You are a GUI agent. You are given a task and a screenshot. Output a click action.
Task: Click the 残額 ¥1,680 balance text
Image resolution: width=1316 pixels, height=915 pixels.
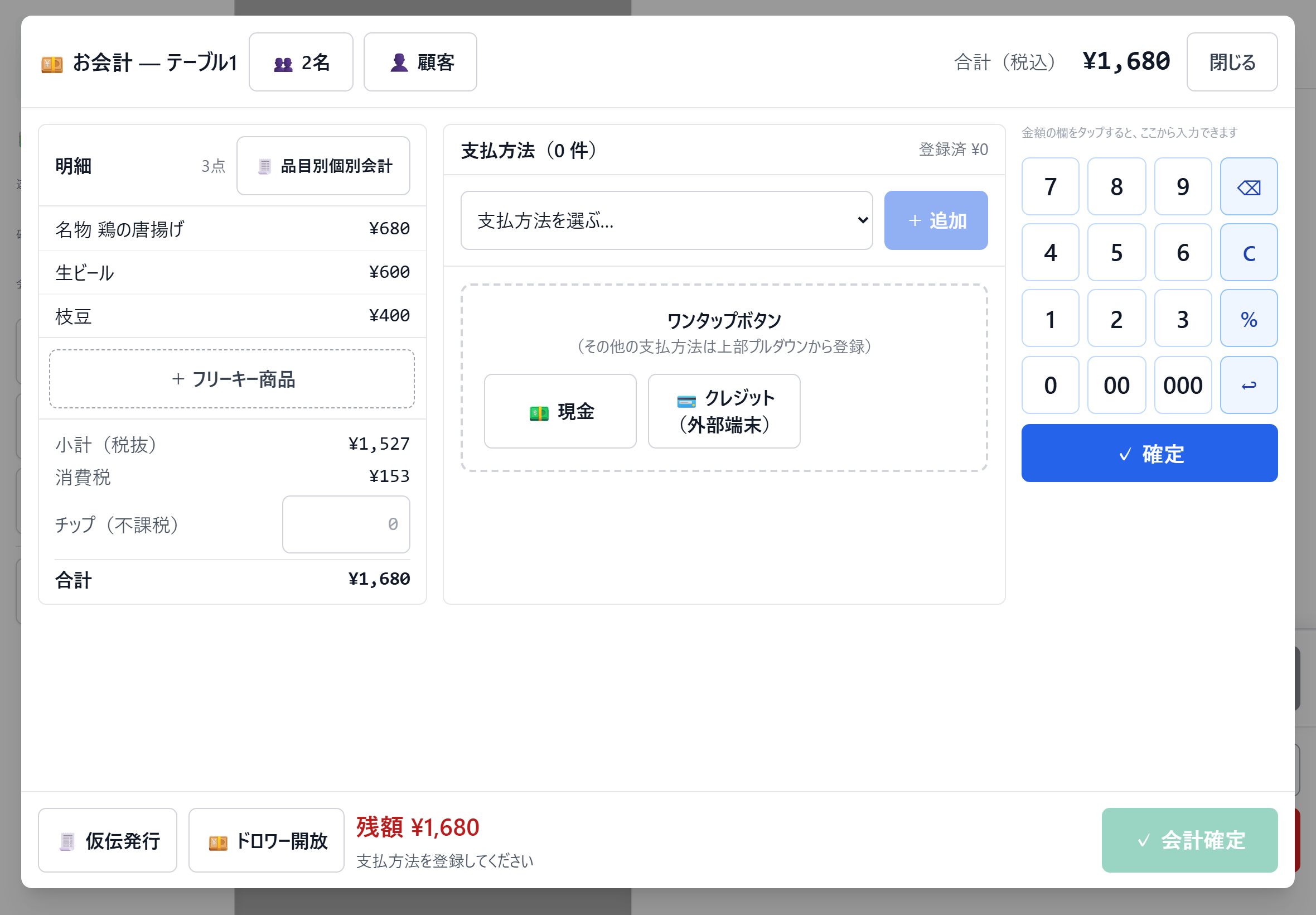[418, 827]
